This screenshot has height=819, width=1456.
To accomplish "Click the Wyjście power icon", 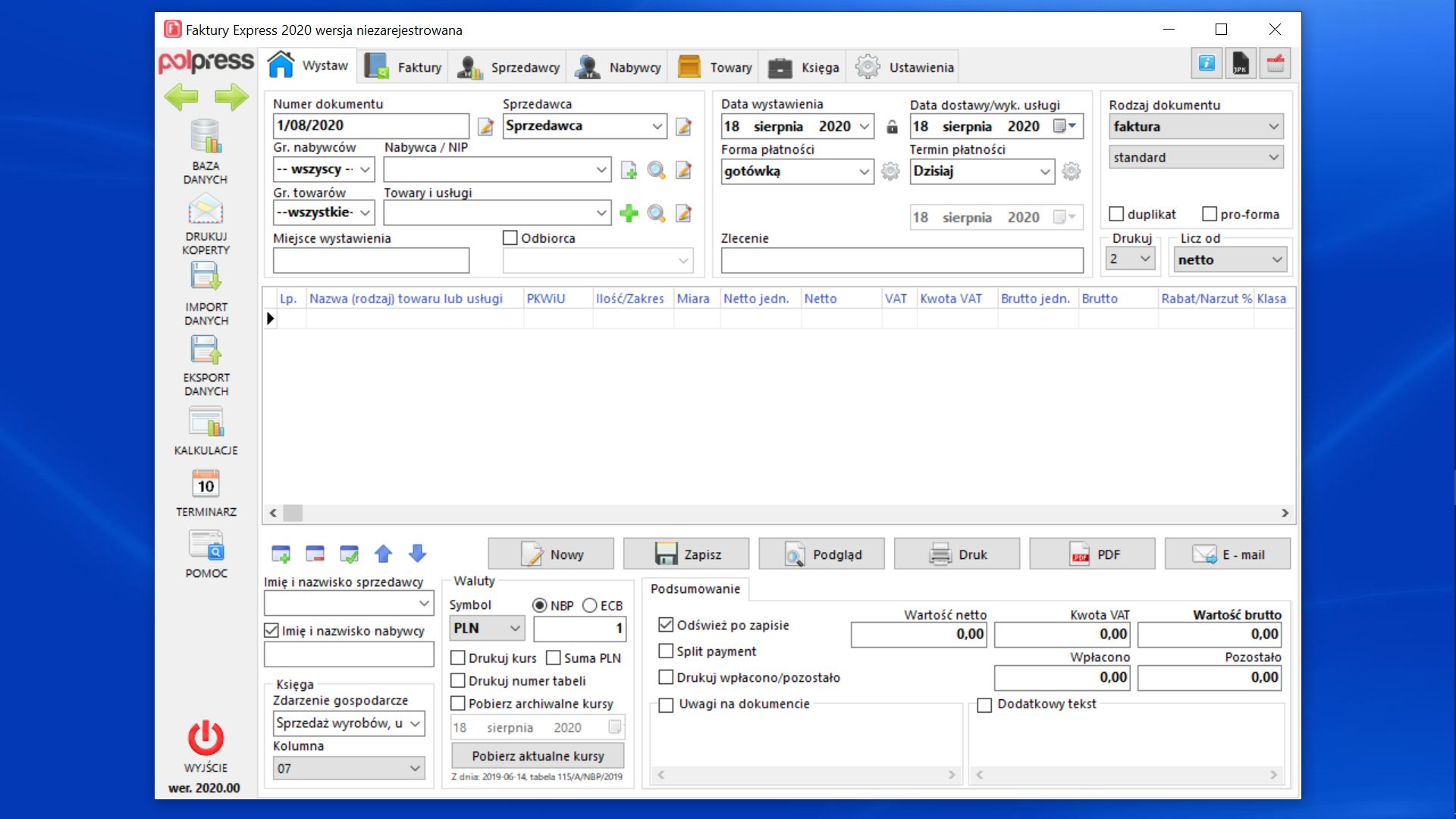I will coord(206,737).
